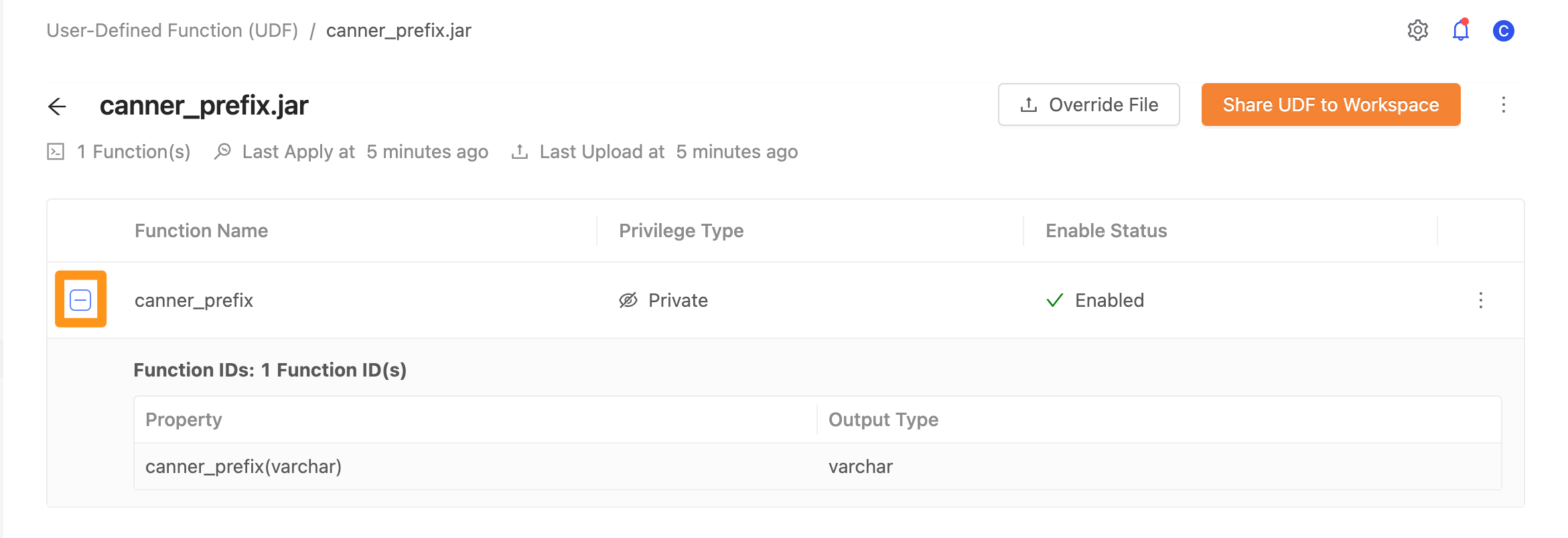
Task: Collapse the canner_prefix function row
Action: point(80,299)
